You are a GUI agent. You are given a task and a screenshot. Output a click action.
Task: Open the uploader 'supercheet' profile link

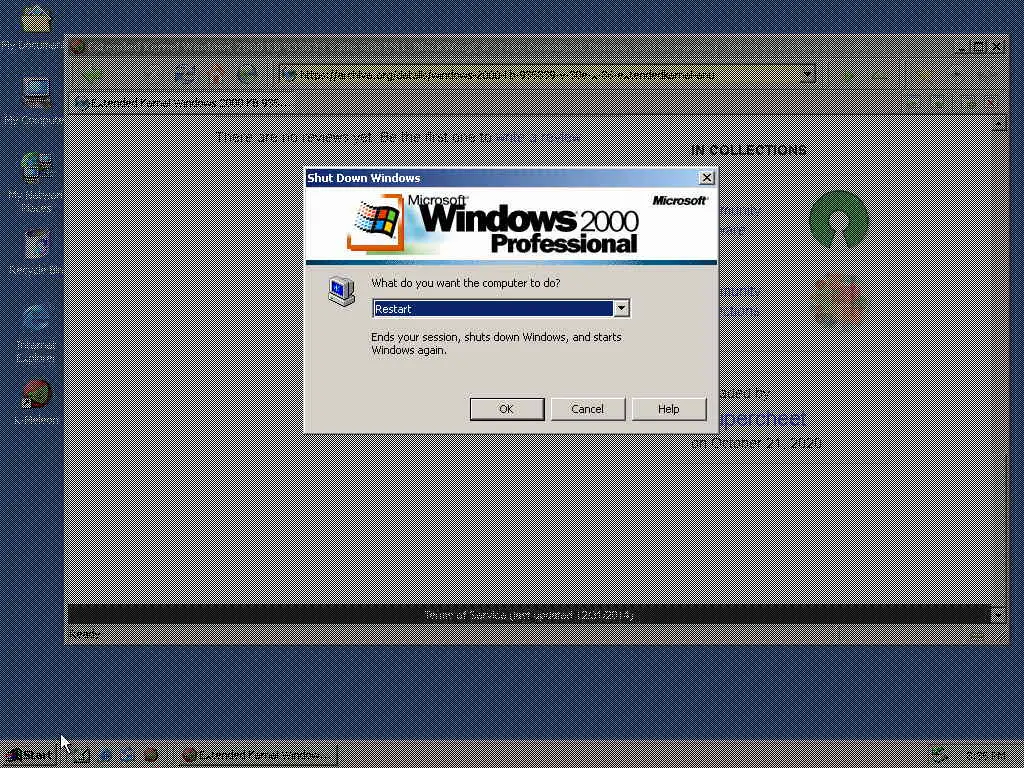[761, 418]
